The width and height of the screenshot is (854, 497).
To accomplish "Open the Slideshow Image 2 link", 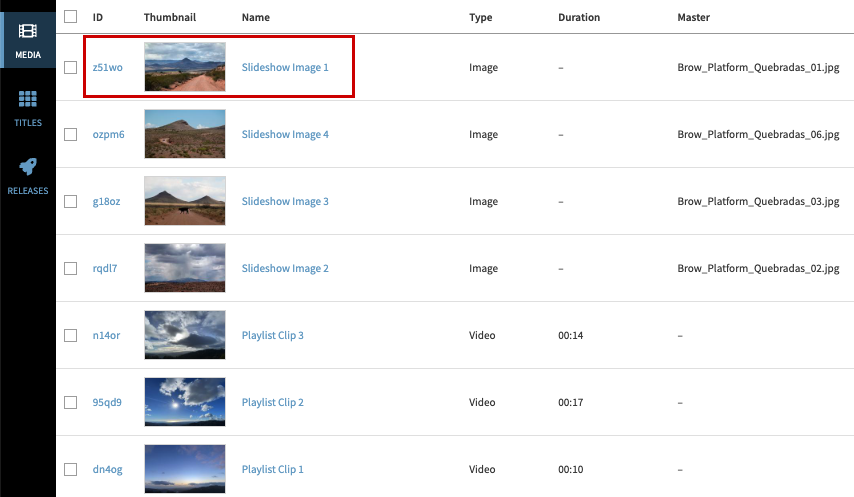I will (285, 268).
